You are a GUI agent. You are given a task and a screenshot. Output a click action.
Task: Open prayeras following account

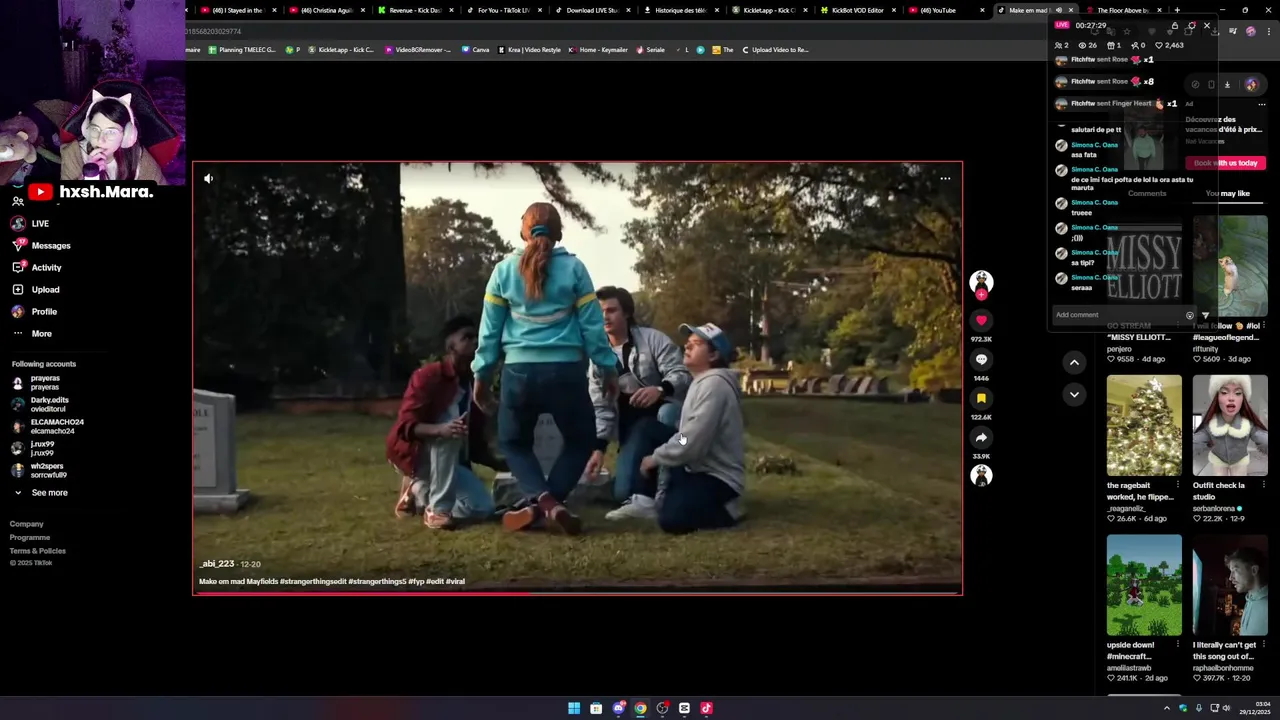(37, 382)
